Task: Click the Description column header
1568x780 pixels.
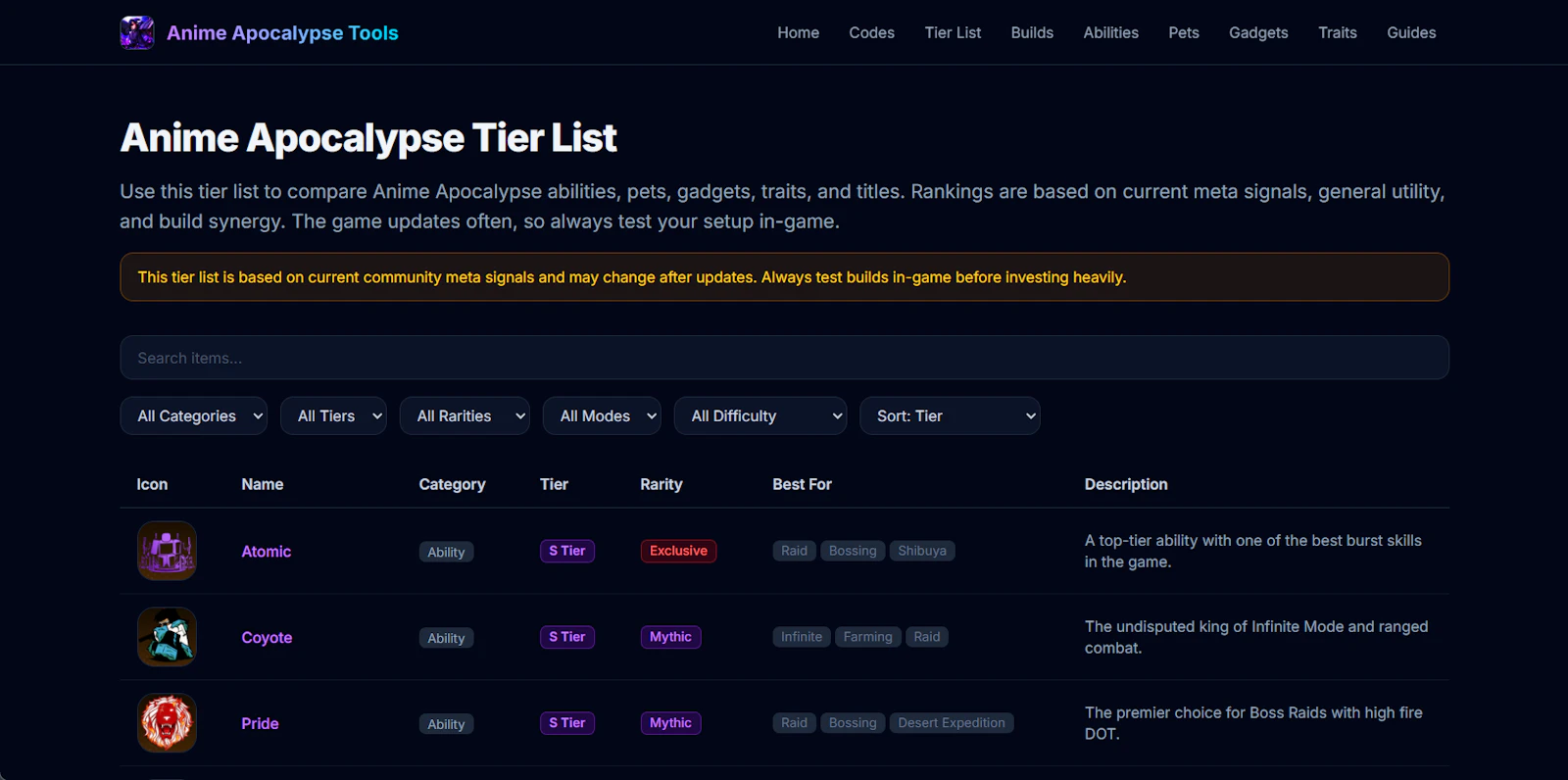Action: [1126, 484]
